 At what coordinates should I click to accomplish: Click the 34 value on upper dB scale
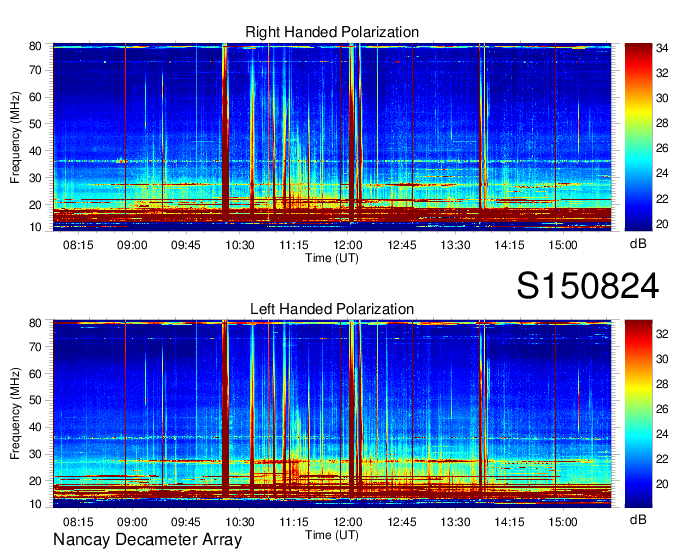[x=662, y=48]
